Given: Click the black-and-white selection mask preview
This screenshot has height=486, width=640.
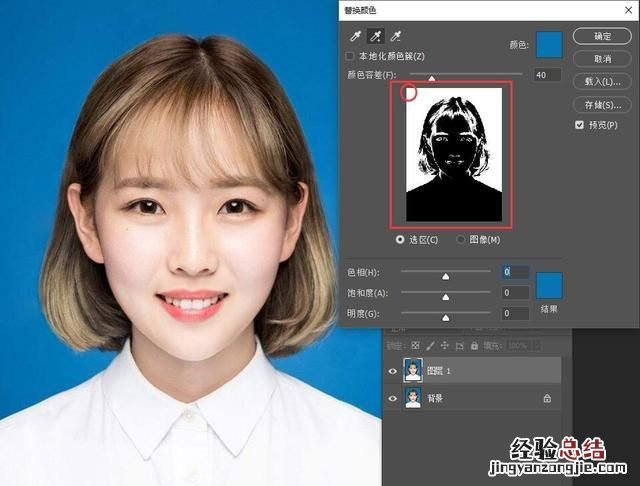Looking at the screenshot, I should point(454,155).
